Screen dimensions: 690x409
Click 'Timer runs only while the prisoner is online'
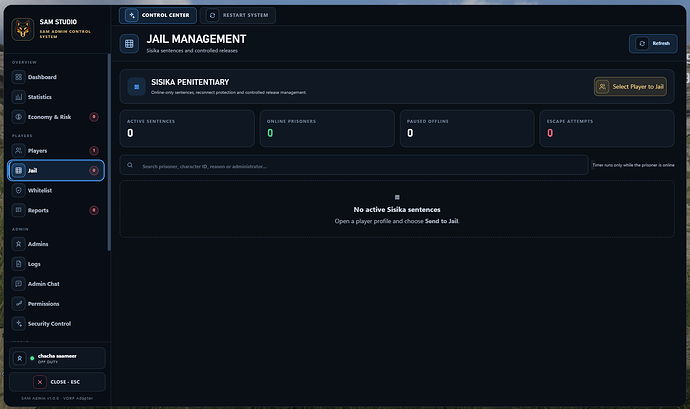(633, 165)
